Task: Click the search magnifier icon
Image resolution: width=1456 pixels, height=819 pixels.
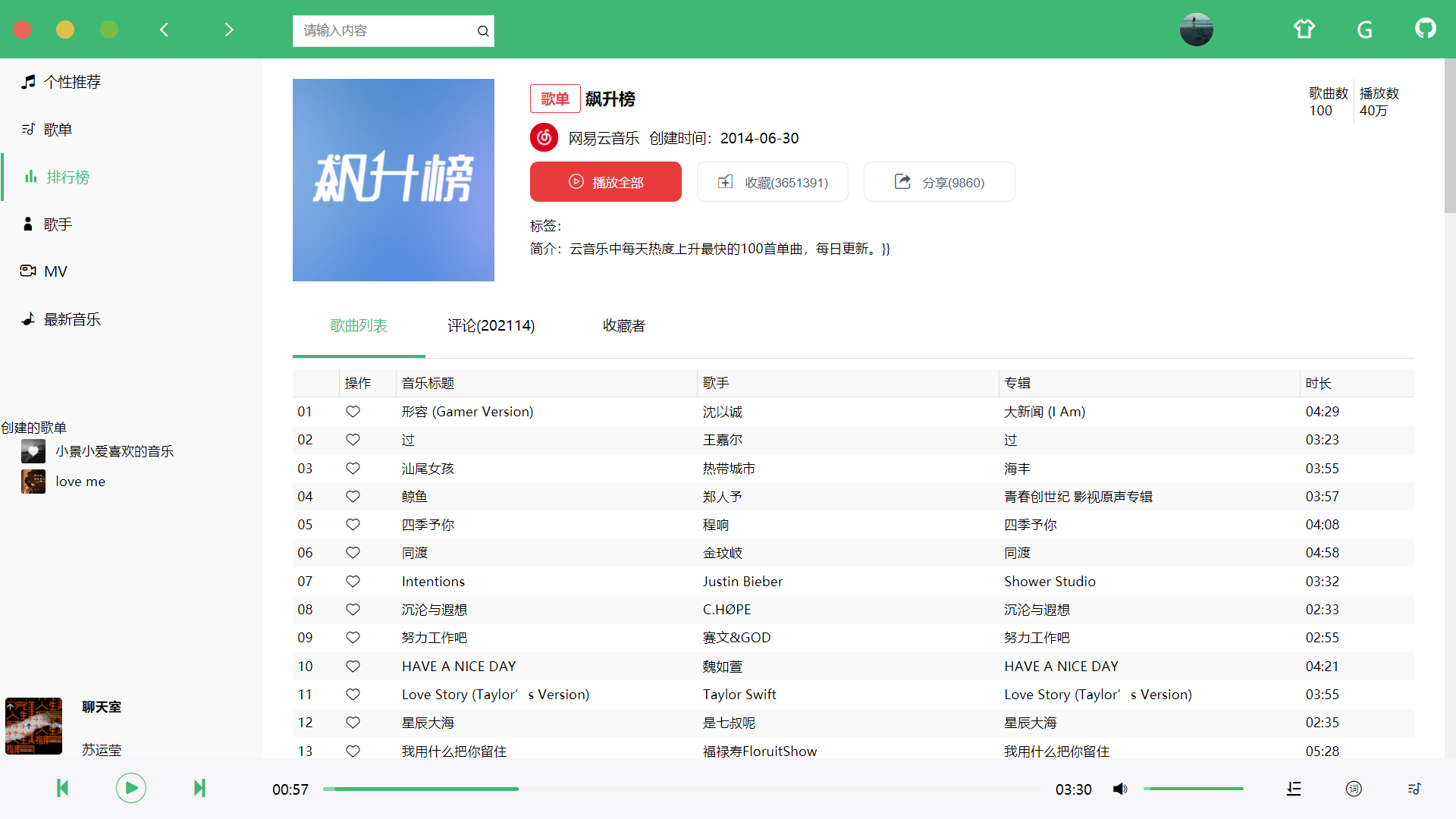Action: click(483, 31)
